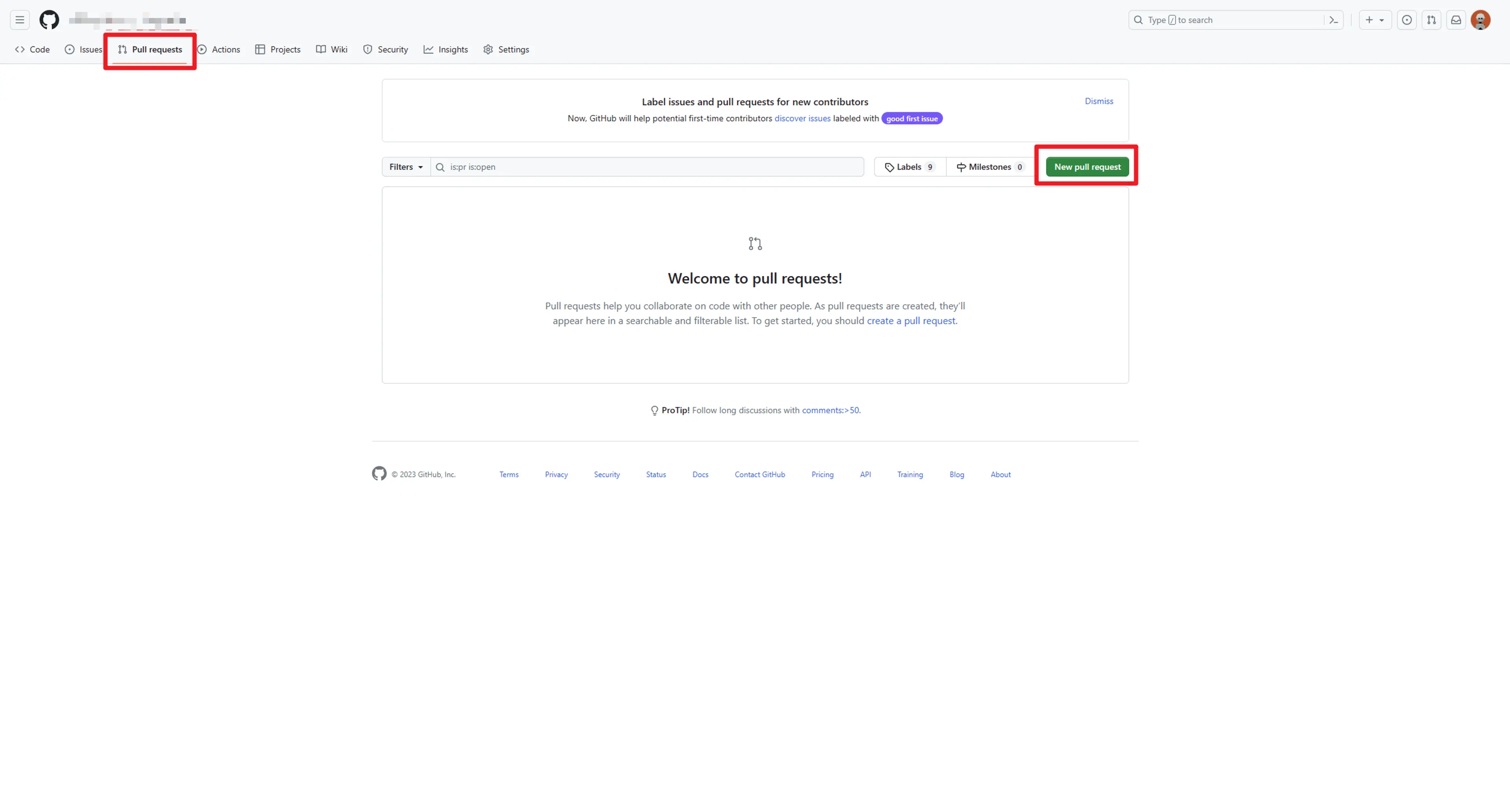This screenshot has height=812, width=1510.
Task: Select the Pull requests tab
Action: [150, 49]
